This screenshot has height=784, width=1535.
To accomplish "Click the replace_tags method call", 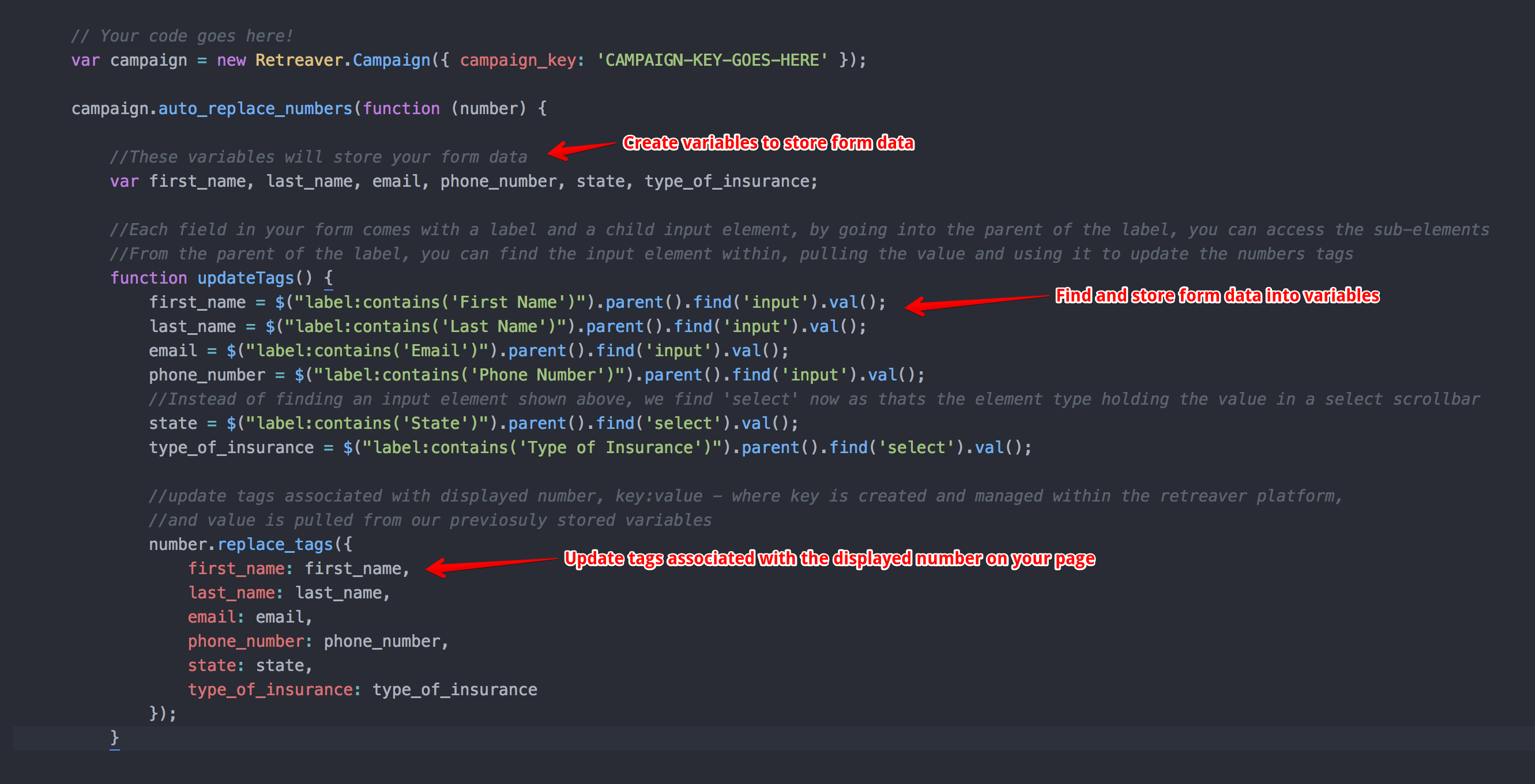I will tap(275, 545).
